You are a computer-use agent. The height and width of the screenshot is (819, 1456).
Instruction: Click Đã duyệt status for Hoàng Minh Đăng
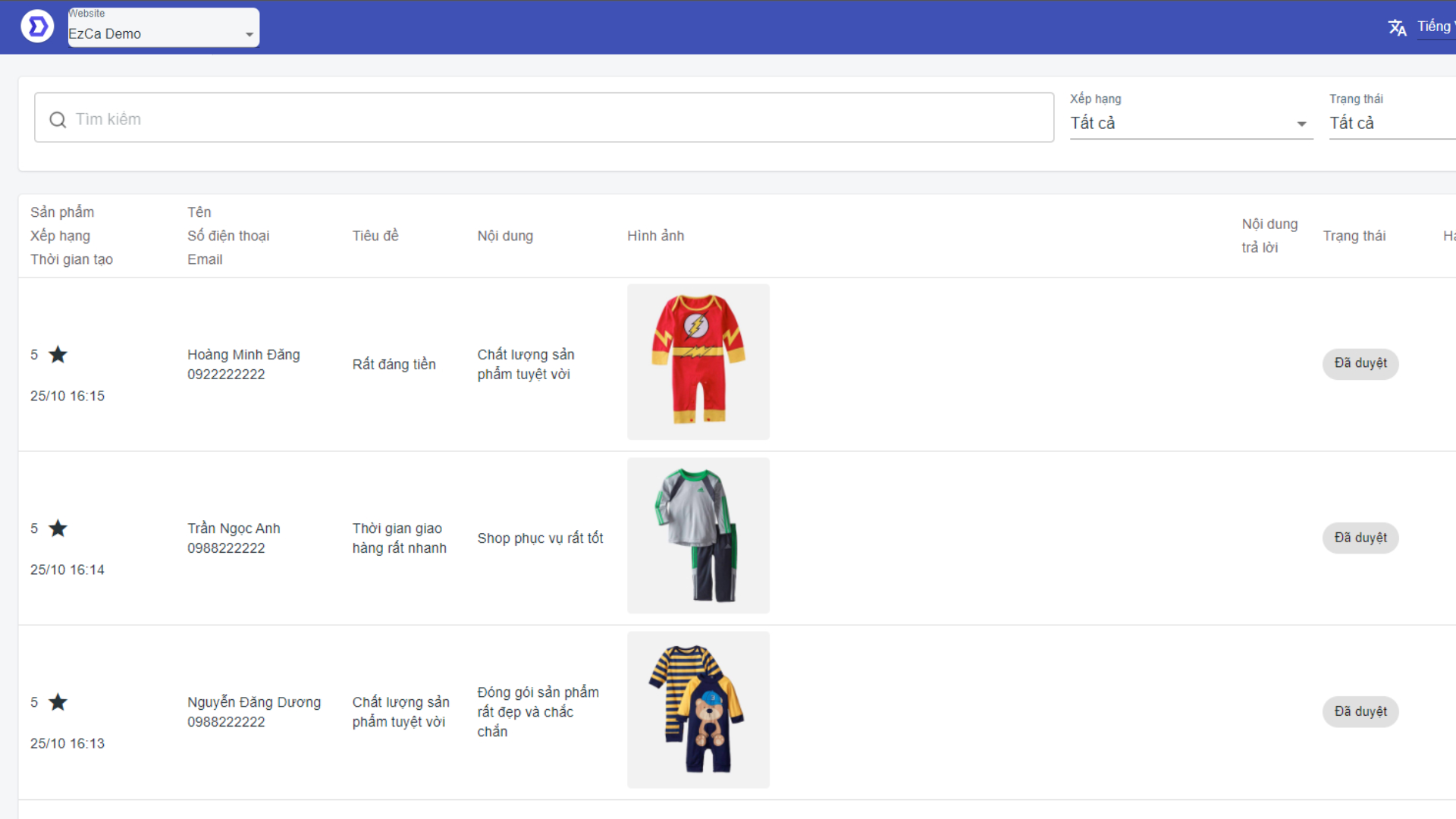pos(1360,363)
